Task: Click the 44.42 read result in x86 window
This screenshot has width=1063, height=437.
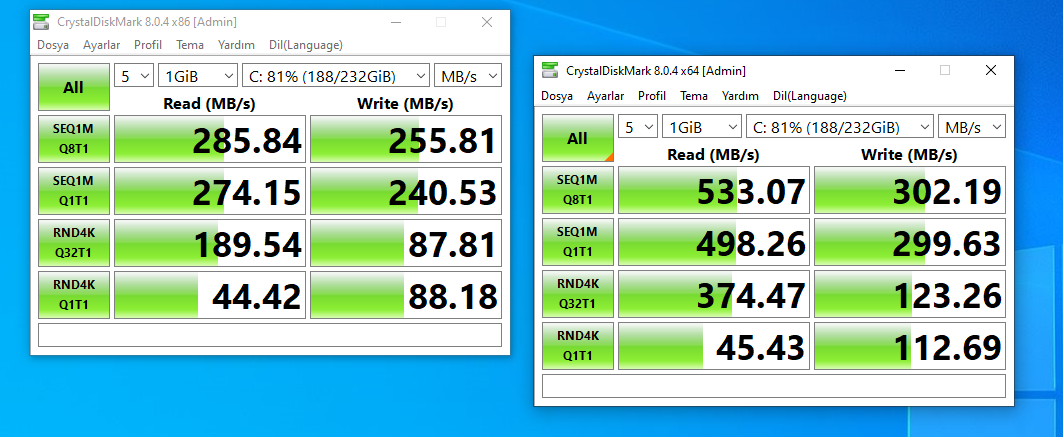Action: pyautogui.click(x=209, y=295)
